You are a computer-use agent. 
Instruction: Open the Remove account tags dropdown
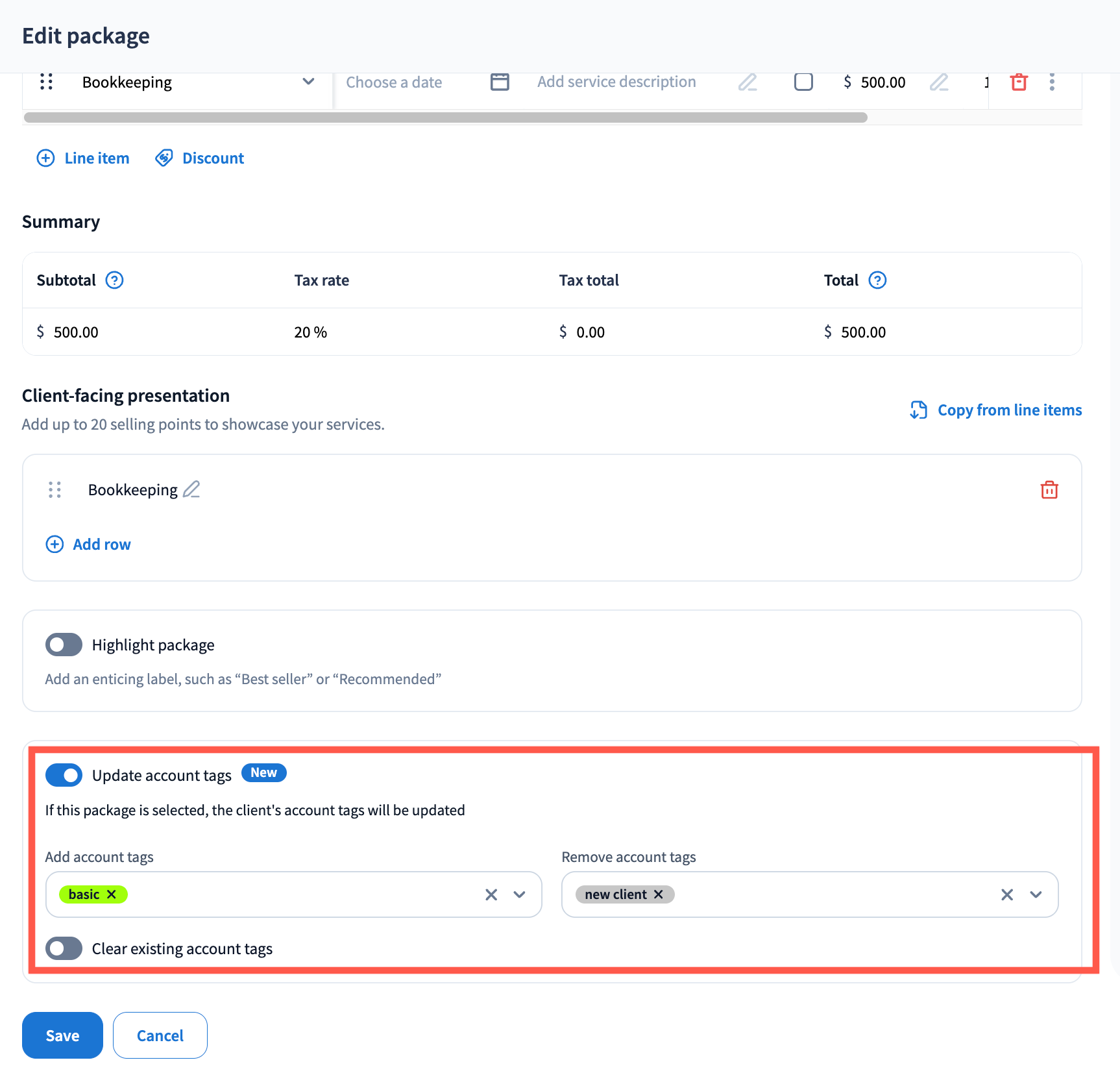(x=1036, y=894)
